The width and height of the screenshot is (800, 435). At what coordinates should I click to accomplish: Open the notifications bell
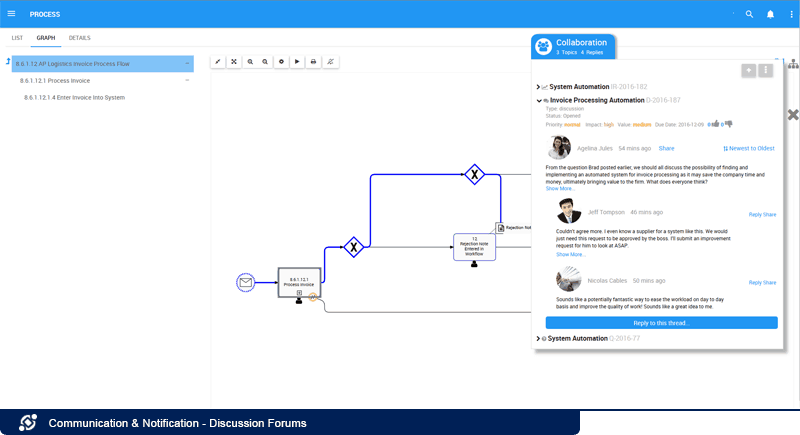click(x=770, y=14)
